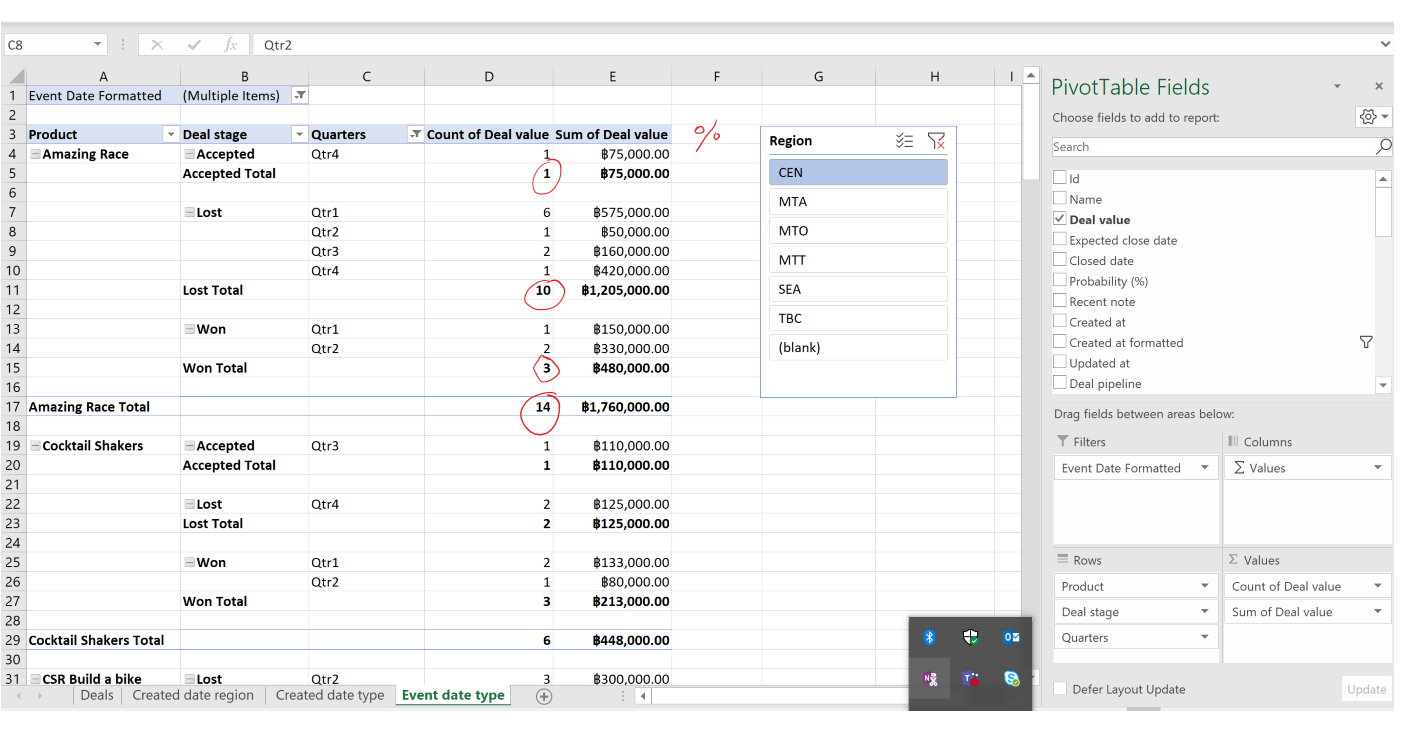The height and width of the screenshot is (729, 1425).
Task: Open the Name Box dropdown arrow
Action: pos(98,45)
